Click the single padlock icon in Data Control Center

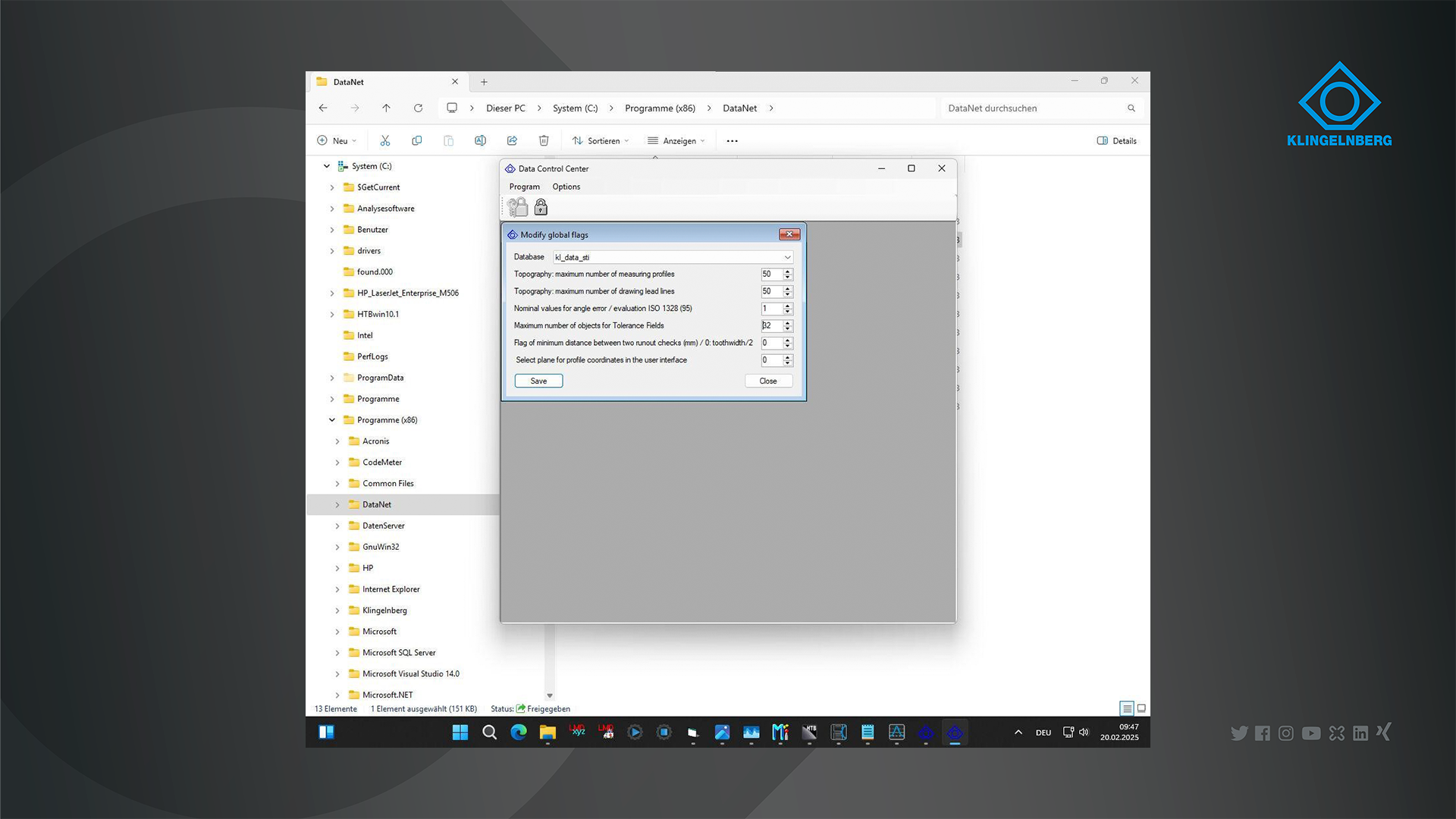click(541, 207)
